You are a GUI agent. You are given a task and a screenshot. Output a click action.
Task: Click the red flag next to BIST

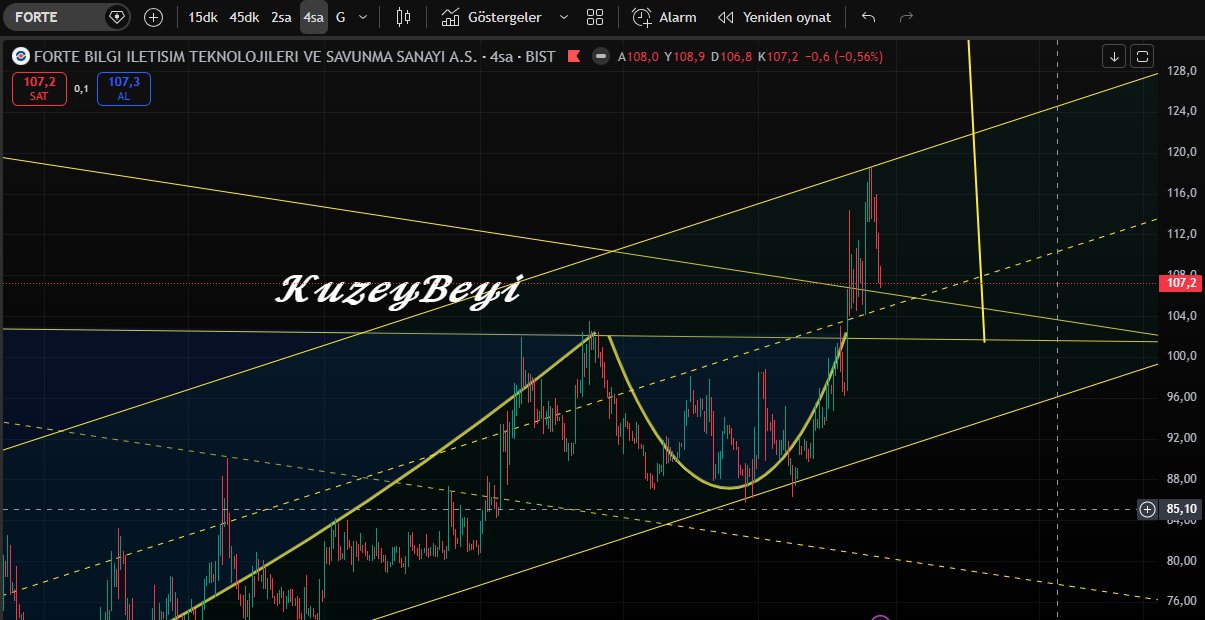pos(573,57)
